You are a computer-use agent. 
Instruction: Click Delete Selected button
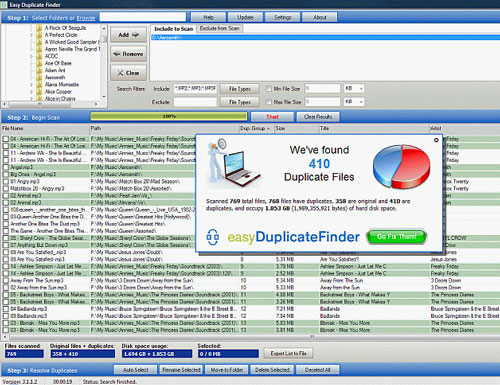click(272, 370)
